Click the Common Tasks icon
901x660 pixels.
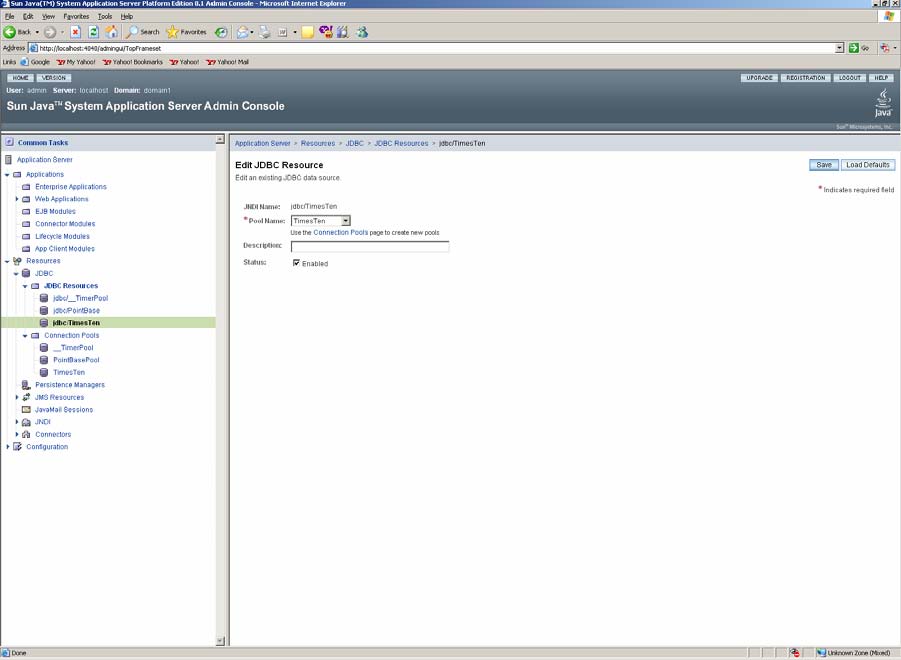pyautogui.click(x=9, y=142)
